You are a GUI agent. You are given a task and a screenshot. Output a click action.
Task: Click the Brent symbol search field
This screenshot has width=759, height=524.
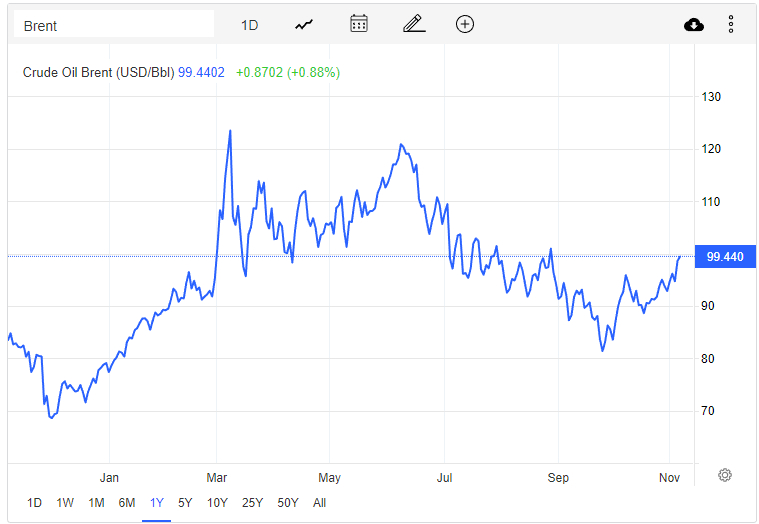click(113, 25)
